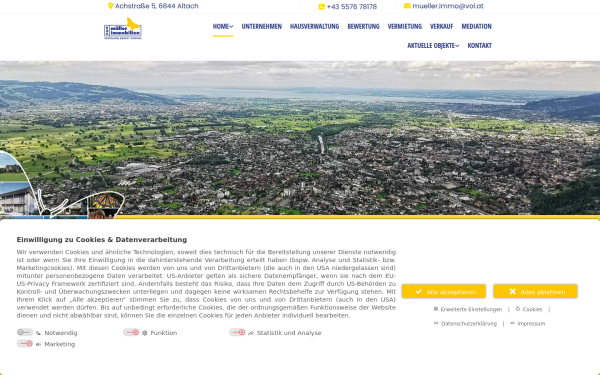Click the checkmark icon in Alle akzeptieren

[x=419, y=292]
